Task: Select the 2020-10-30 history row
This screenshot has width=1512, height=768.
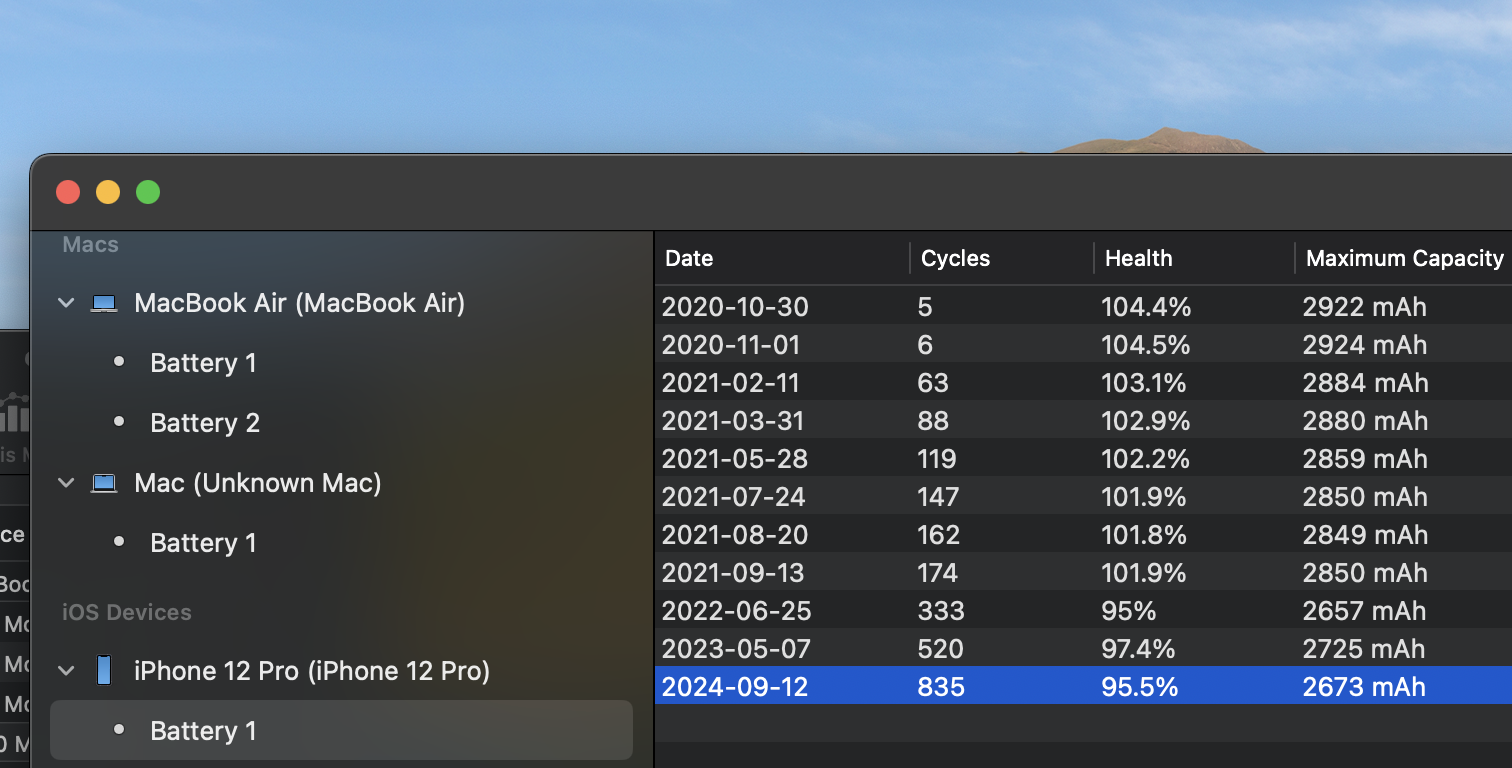Action: [1083, 307]
